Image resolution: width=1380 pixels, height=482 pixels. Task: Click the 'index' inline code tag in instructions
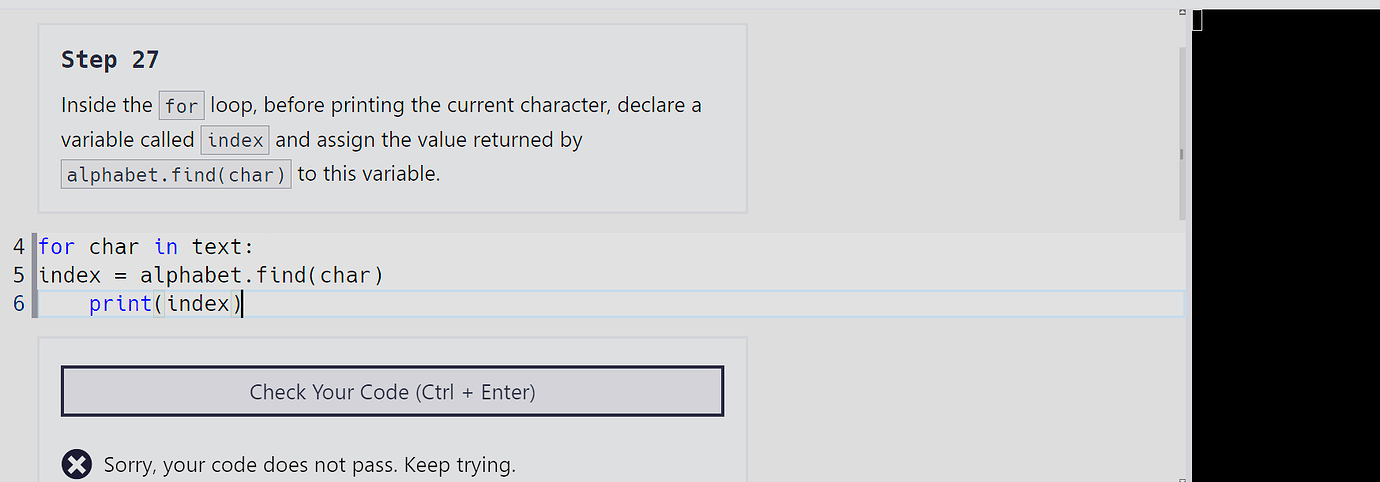(x=236, y=140)
